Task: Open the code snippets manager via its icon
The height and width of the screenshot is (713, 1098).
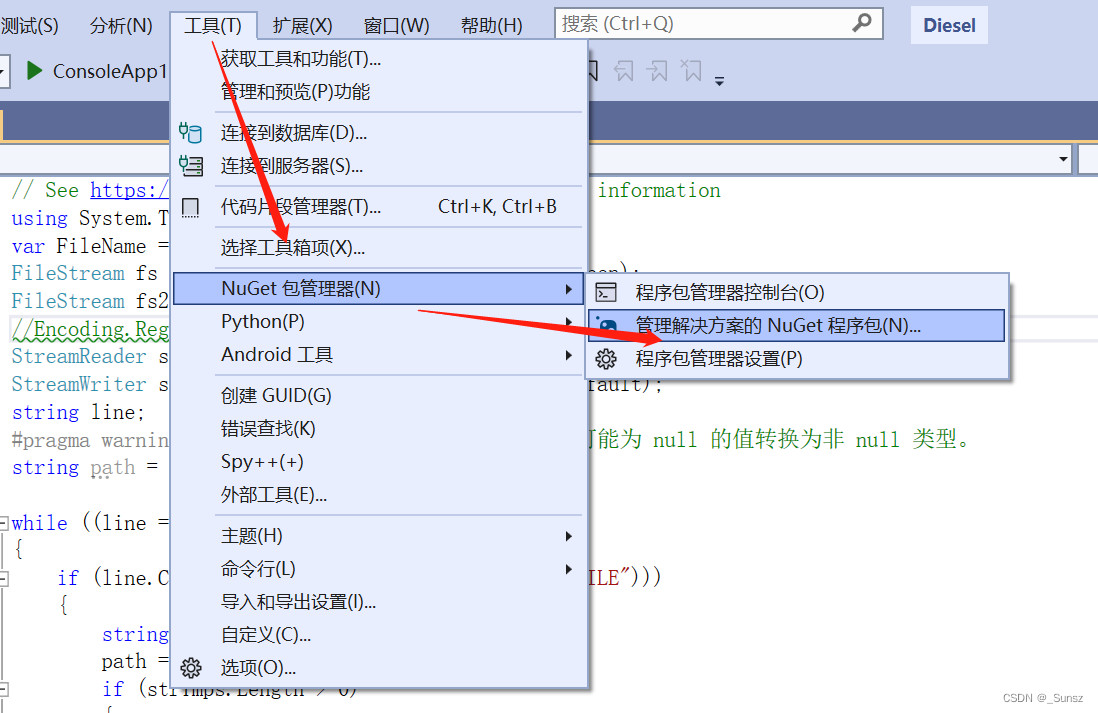Action: tap(190, 206)
